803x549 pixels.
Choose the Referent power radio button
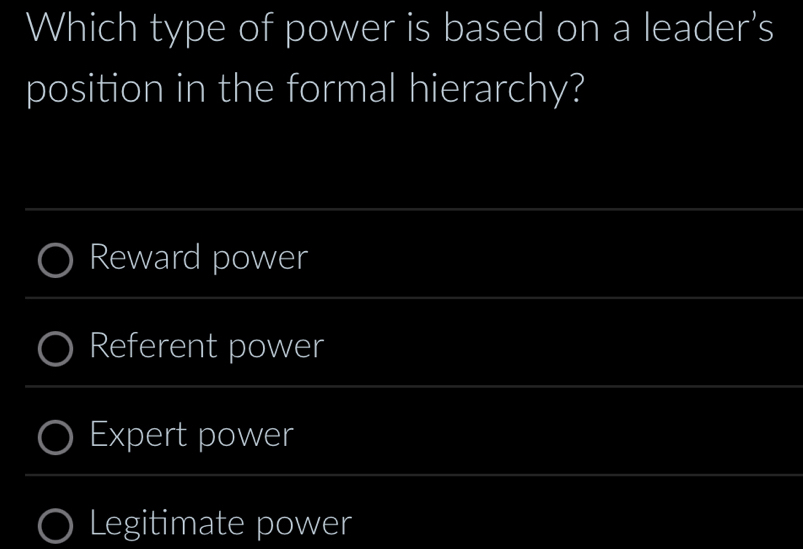click(56, 349)
